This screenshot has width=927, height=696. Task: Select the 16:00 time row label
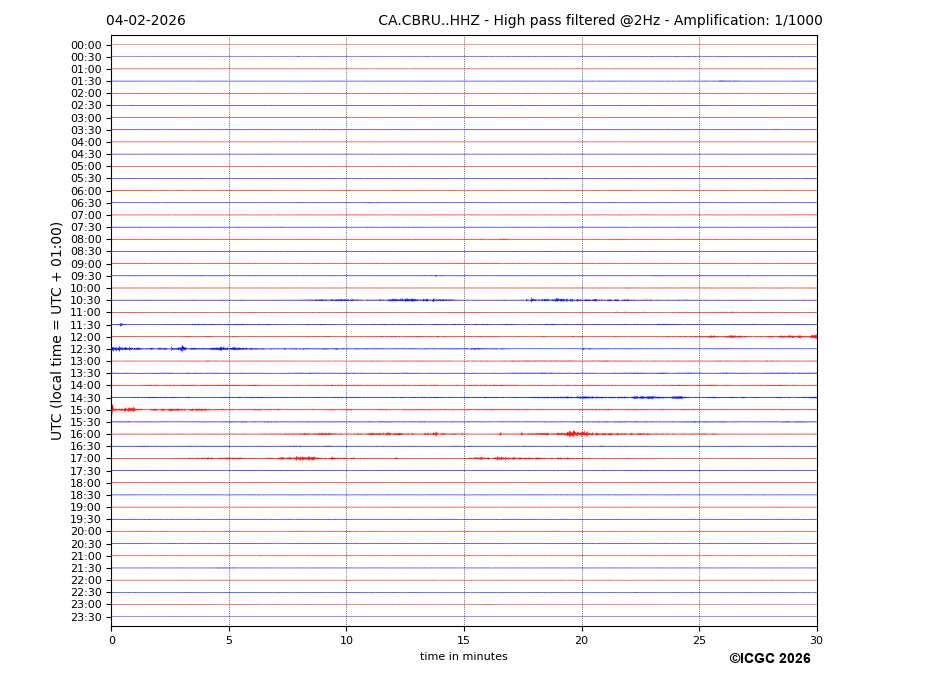point(85,434)
